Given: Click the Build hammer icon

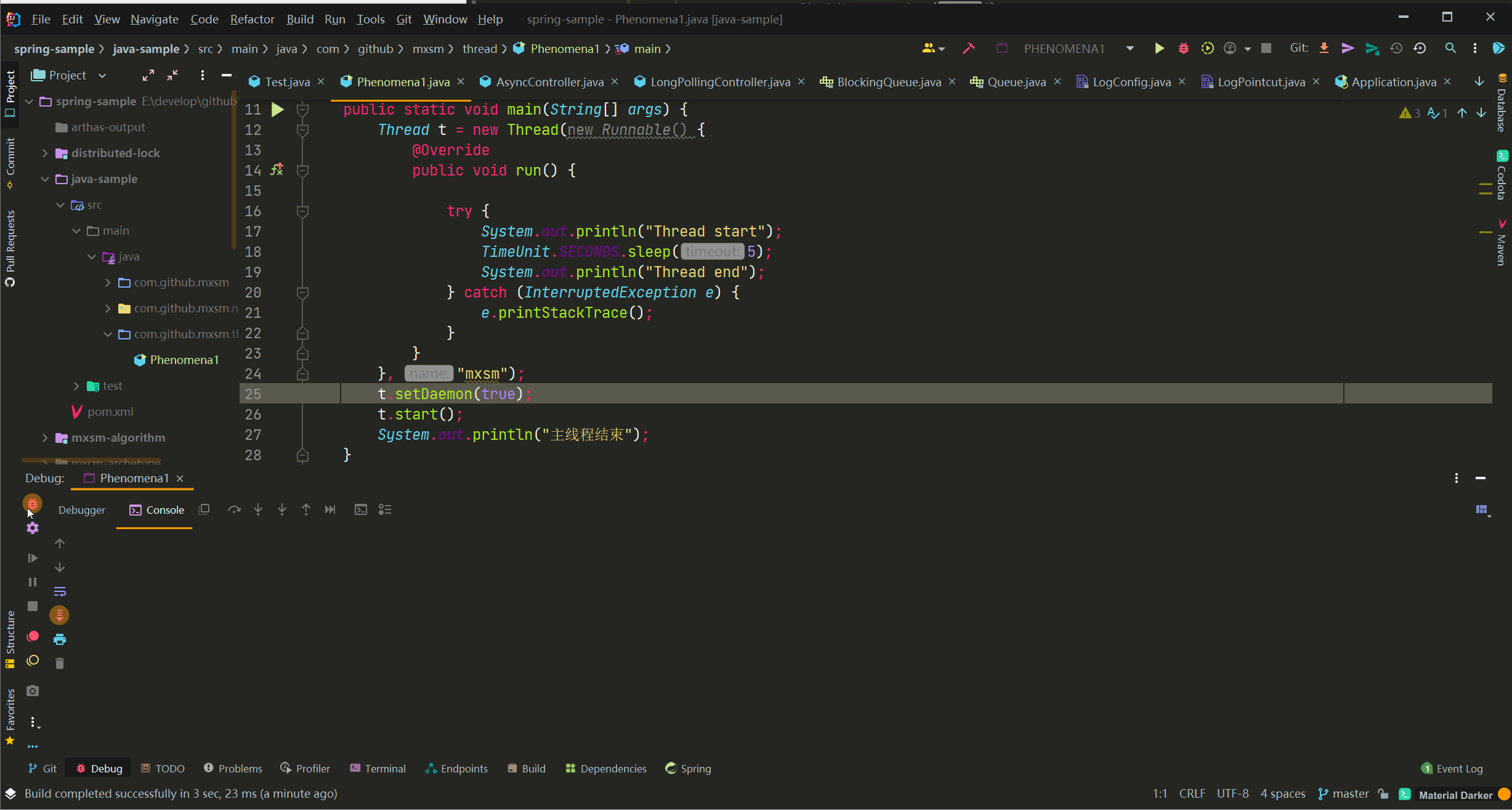Looking at the screenshot, I should (x=969, y=49).
